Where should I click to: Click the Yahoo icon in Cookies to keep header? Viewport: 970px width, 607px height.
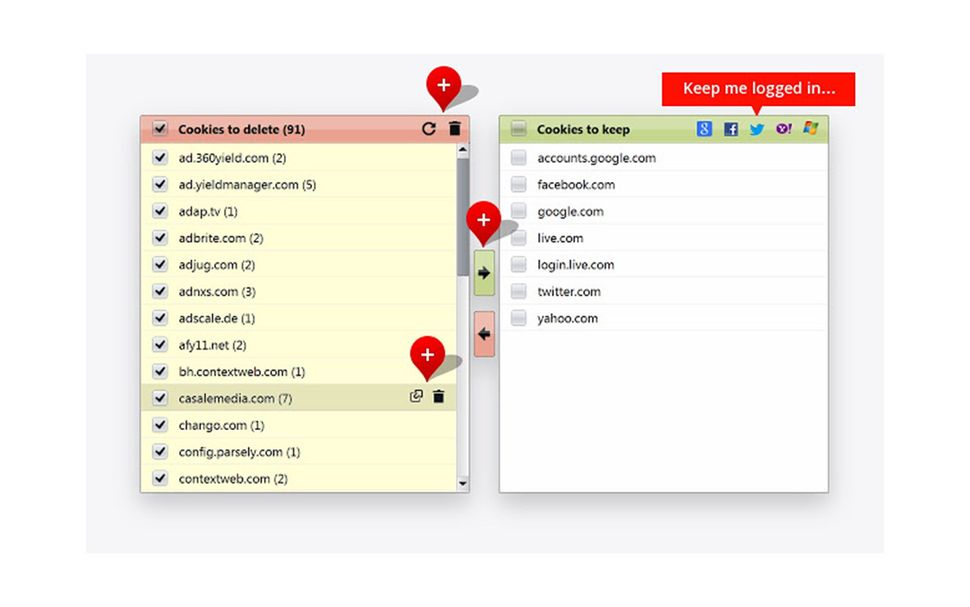pos(783,129)
